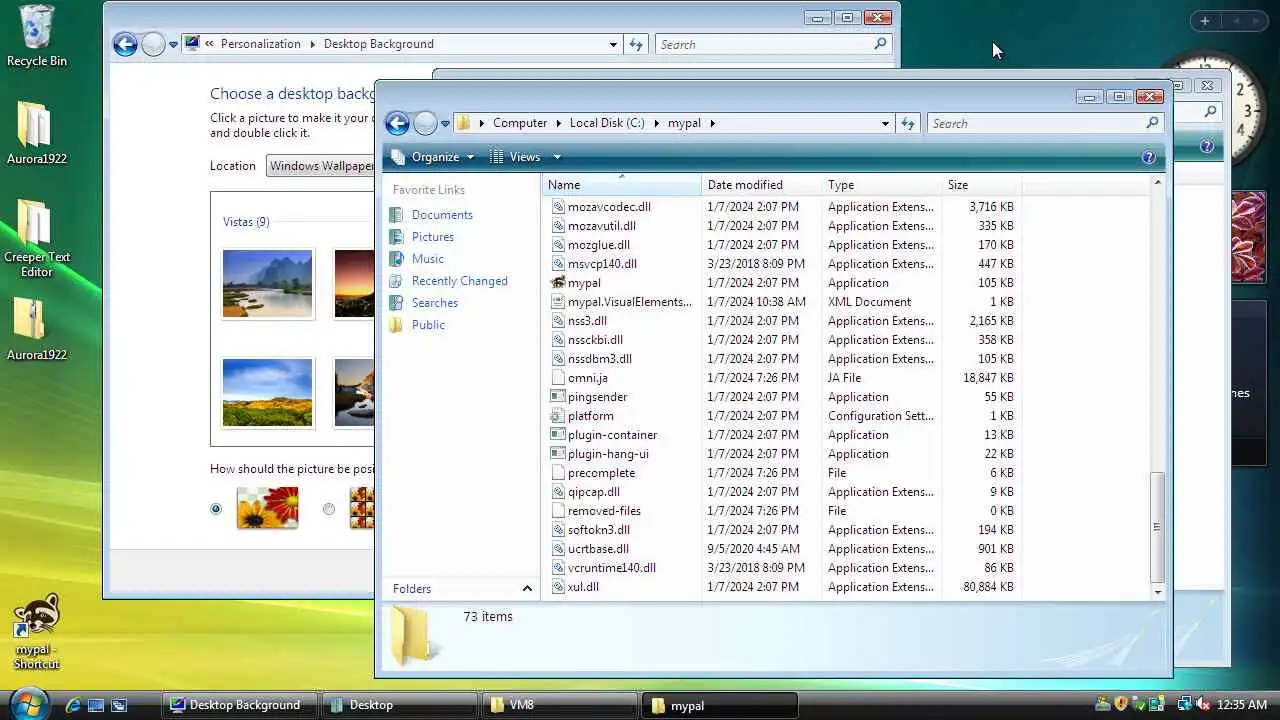Select file mozavcodec.dll
The image size is (1280, 720).
[609, 207]
